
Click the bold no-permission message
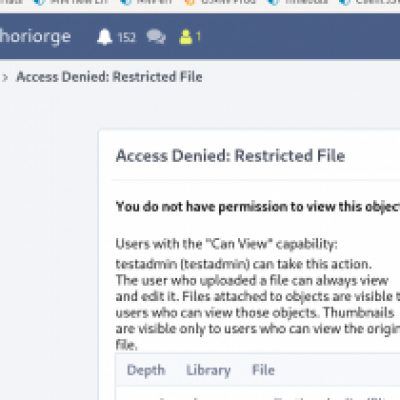(x=258, y=207)
